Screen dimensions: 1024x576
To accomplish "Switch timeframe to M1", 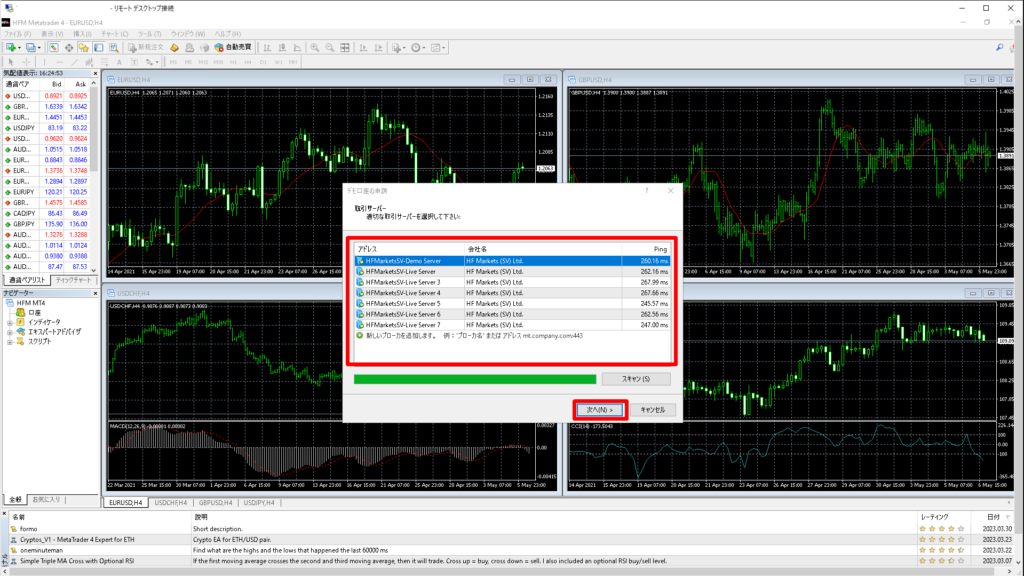I will 173,62.
